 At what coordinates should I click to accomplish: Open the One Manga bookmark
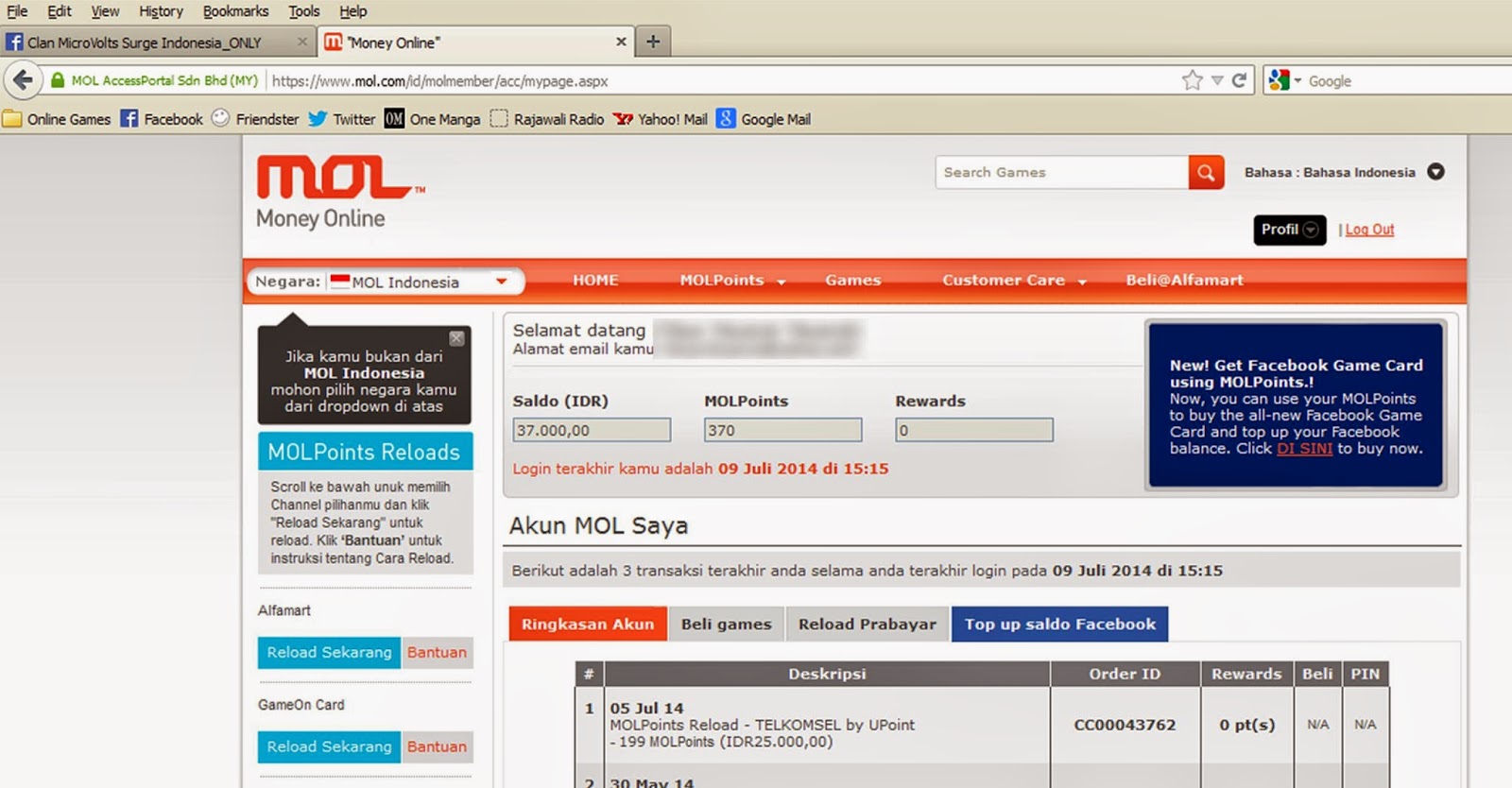[x=433, y=119]
